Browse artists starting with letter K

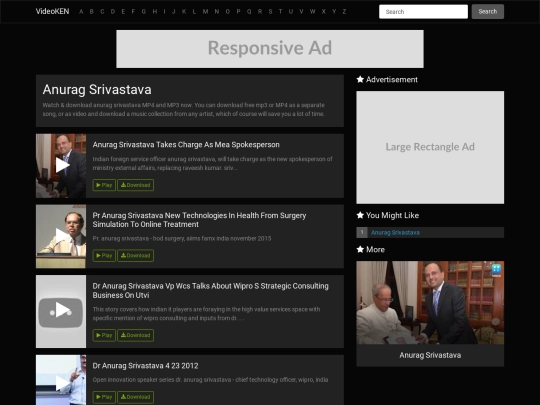[184, 12]
